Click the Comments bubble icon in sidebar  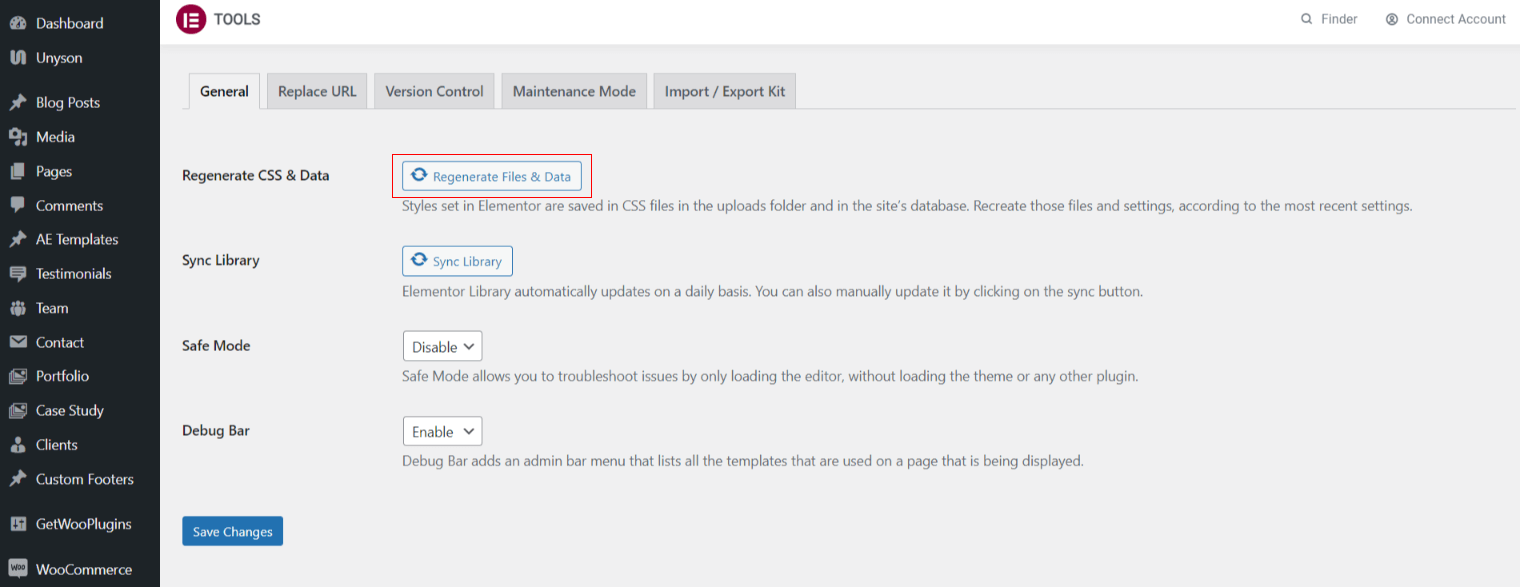pos(18,205)
